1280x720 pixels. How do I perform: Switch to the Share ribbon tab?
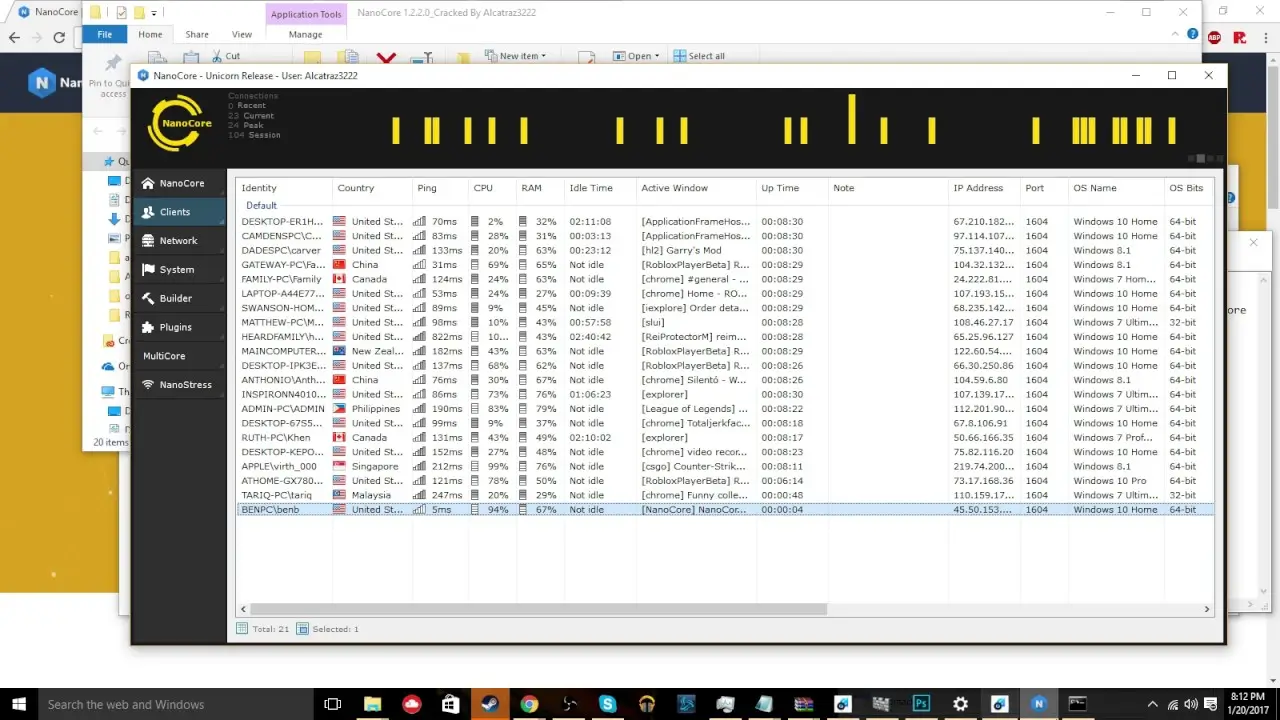pyautogui.click(x=196, y=33)
